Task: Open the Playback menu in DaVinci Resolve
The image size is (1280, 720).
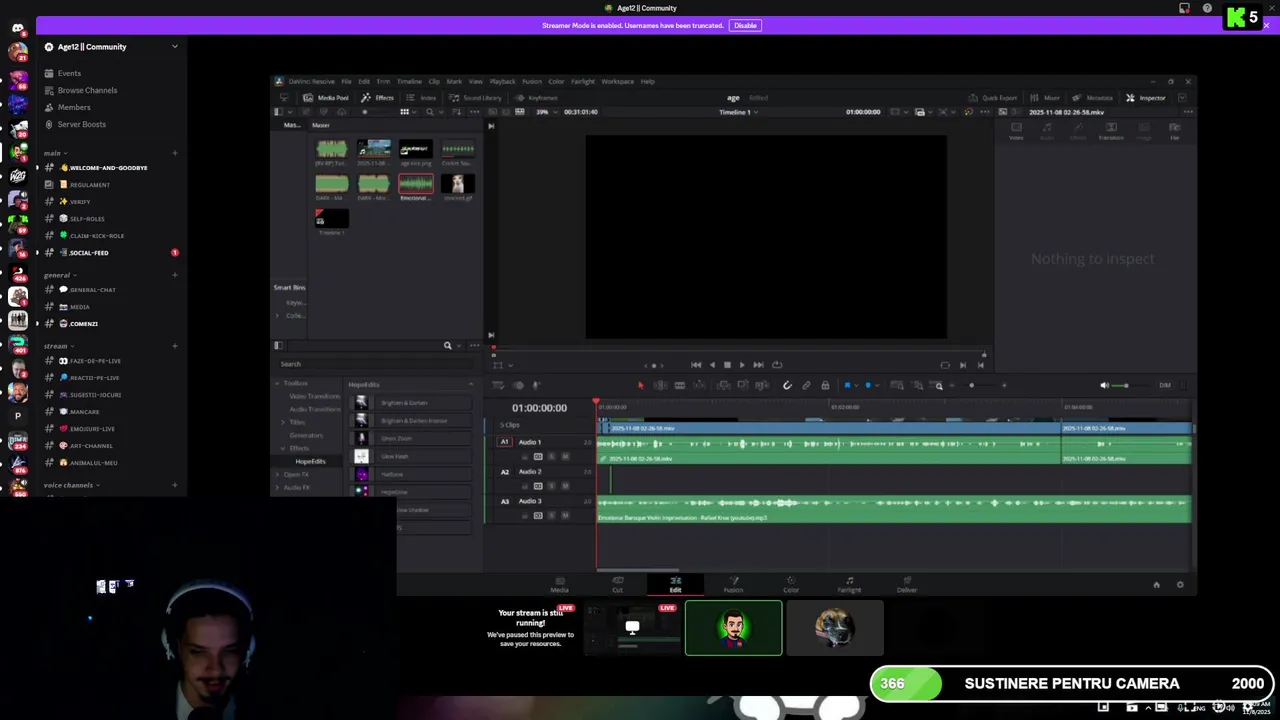Action: pos(502,81)
